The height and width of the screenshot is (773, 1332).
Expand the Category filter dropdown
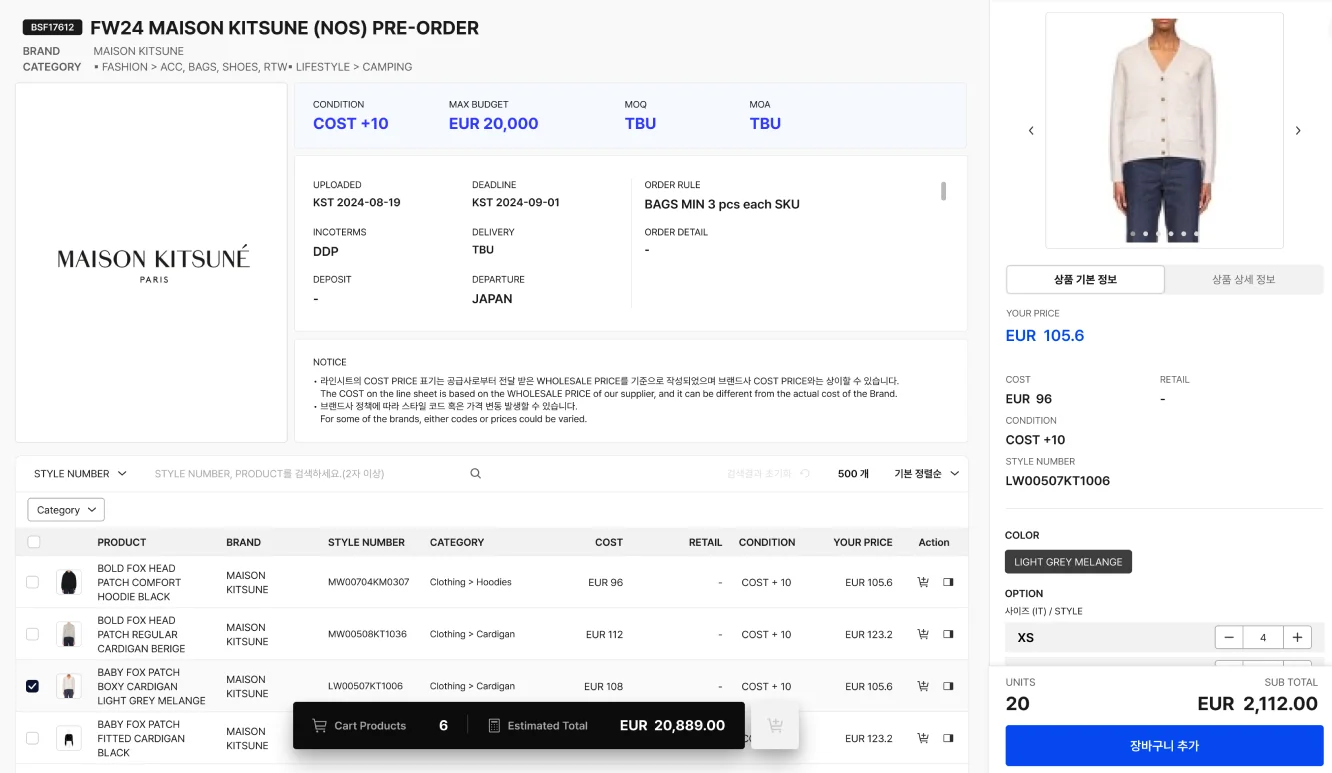[x=66, y=510]
